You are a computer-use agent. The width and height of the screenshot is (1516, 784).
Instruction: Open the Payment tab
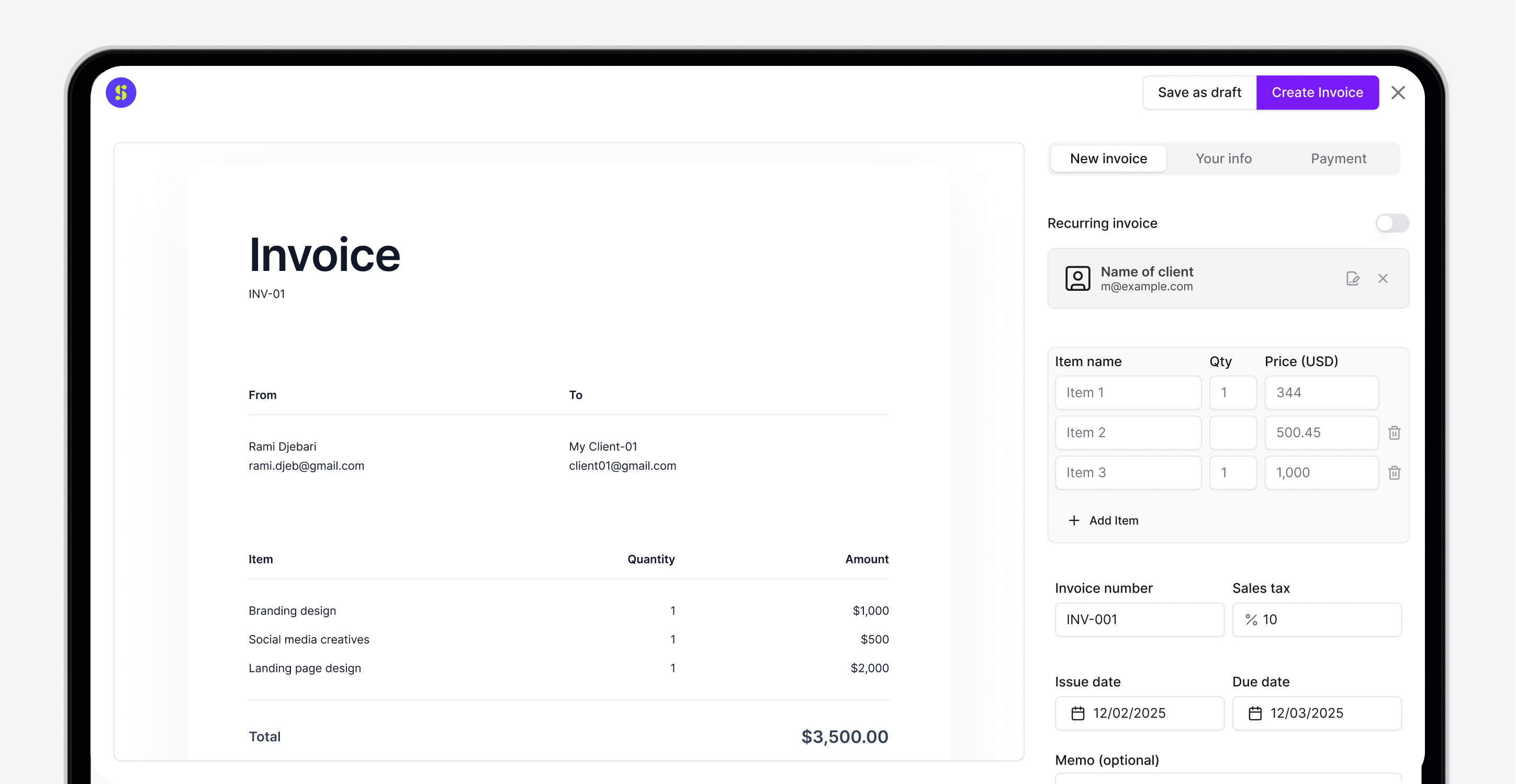click(1338, 158)
